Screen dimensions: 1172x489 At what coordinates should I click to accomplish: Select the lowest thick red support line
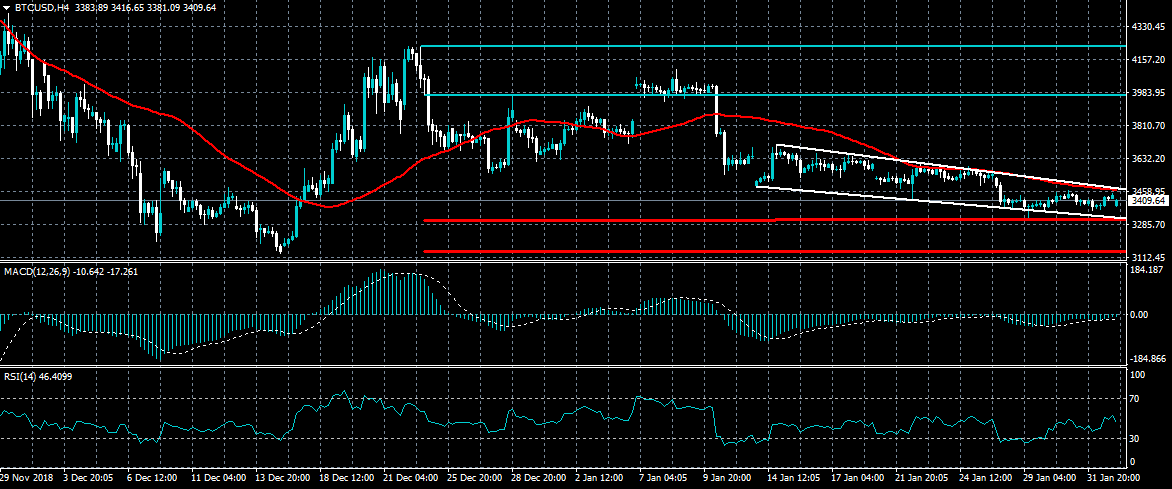pyautogui.click(x=774, y=251)
